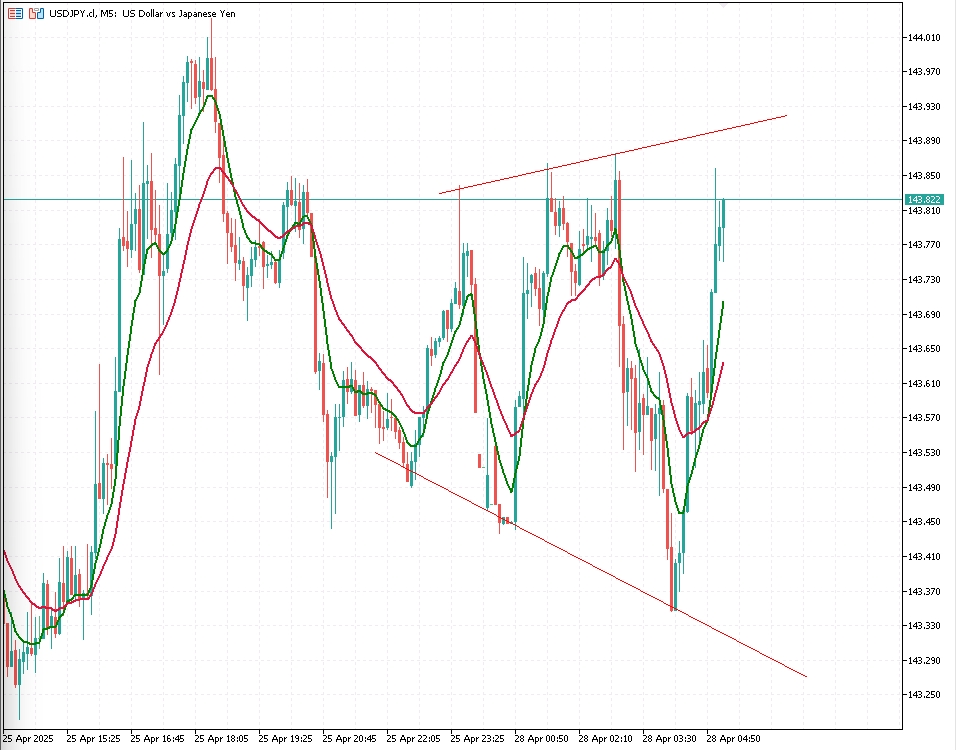Click the candlestick chart icon beside USDJPY title
The height and width of the screenshot is (750, 957).
36,13
